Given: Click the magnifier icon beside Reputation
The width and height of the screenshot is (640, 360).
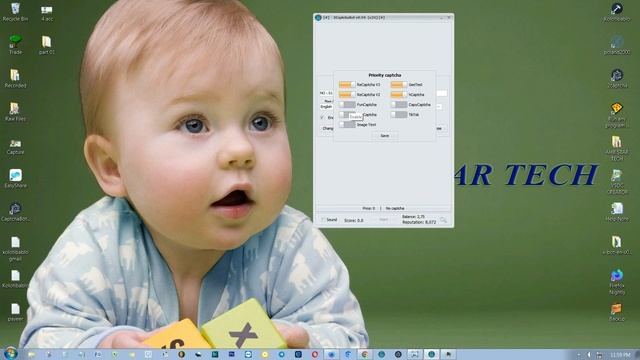Looking at the screenshot, I should [x=443, y=220].
